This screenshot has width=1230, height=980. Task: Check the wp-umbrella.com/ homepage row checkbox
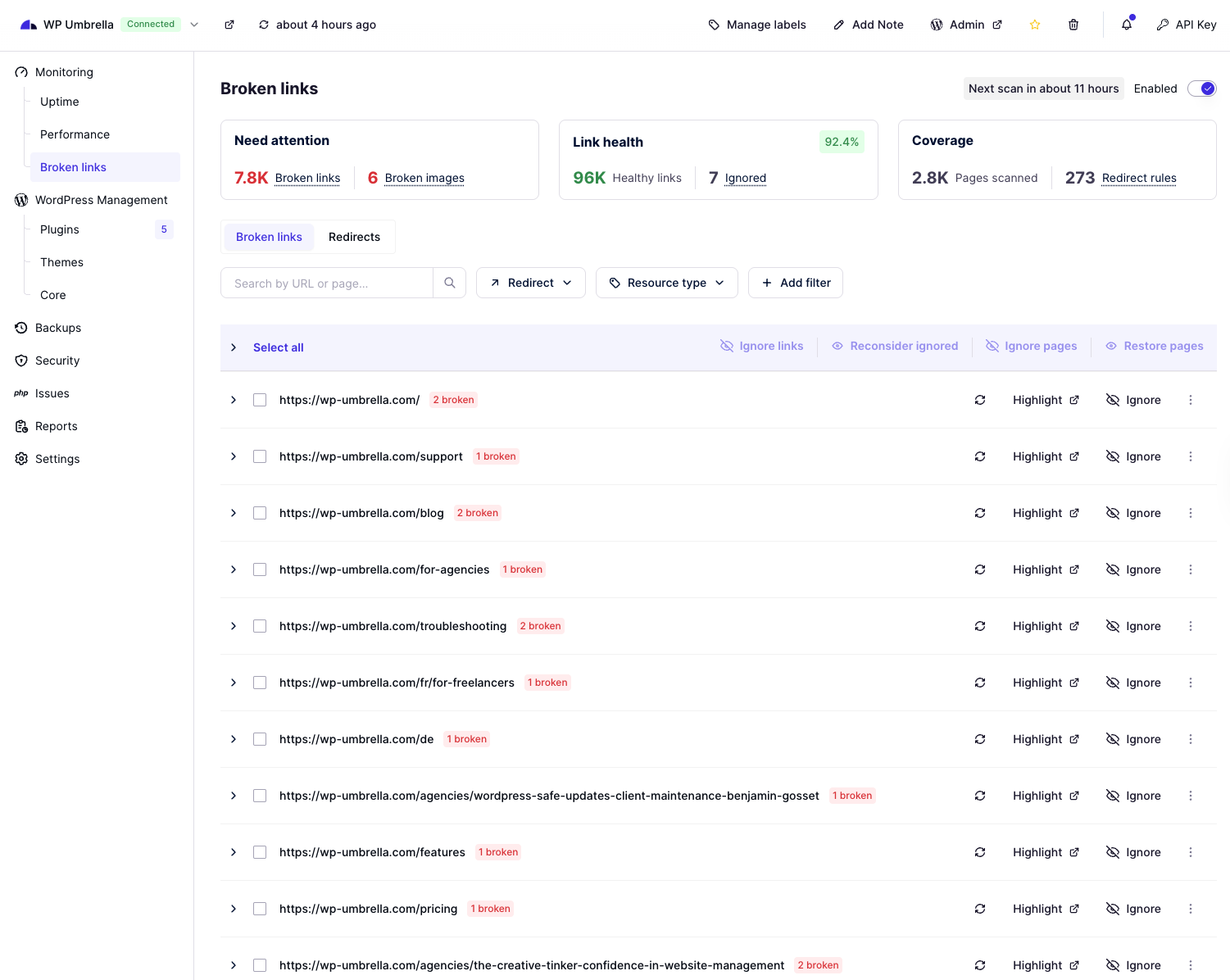click(x=260, y=400)
